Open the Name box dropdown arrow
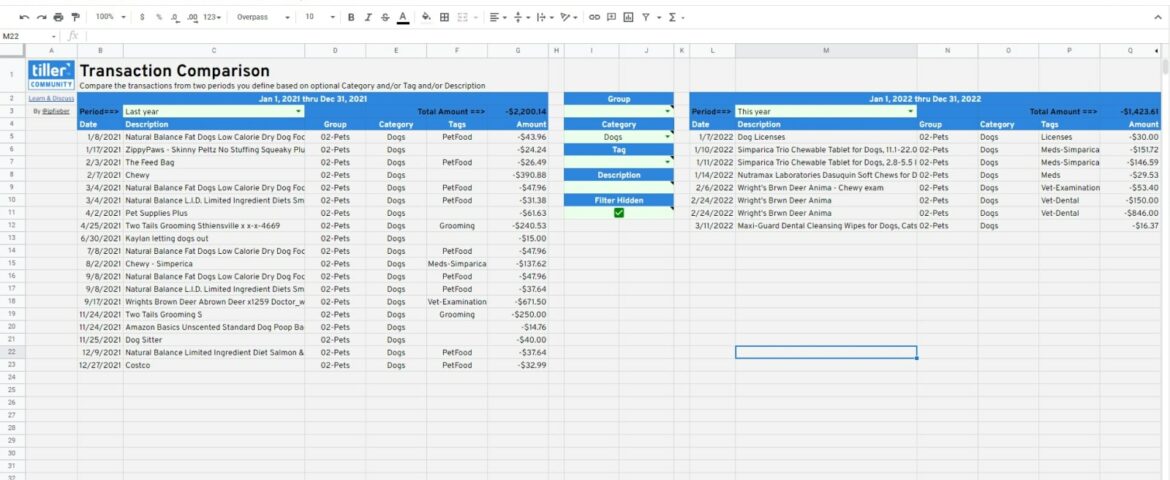 [x=54, y=36]
